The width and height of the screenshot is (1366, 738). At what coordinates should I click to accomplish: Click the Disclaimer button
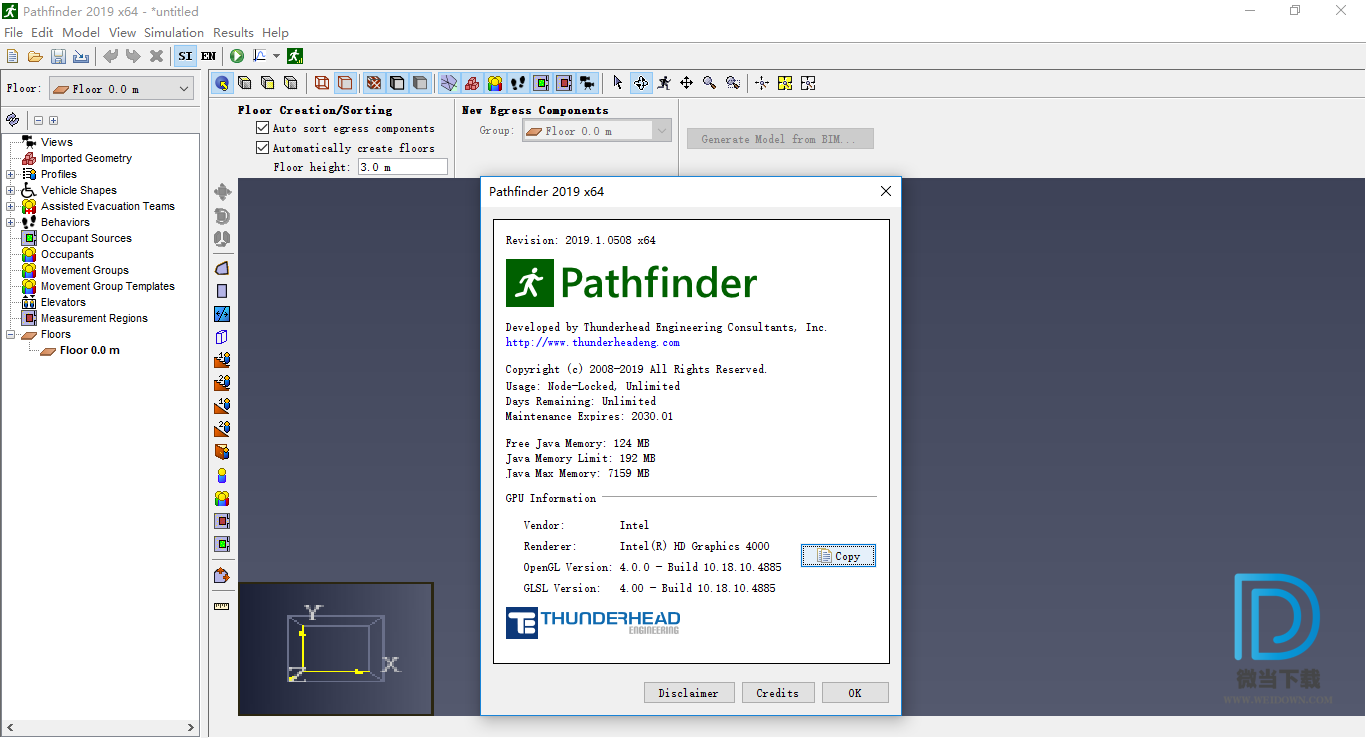tap(689, 693)
